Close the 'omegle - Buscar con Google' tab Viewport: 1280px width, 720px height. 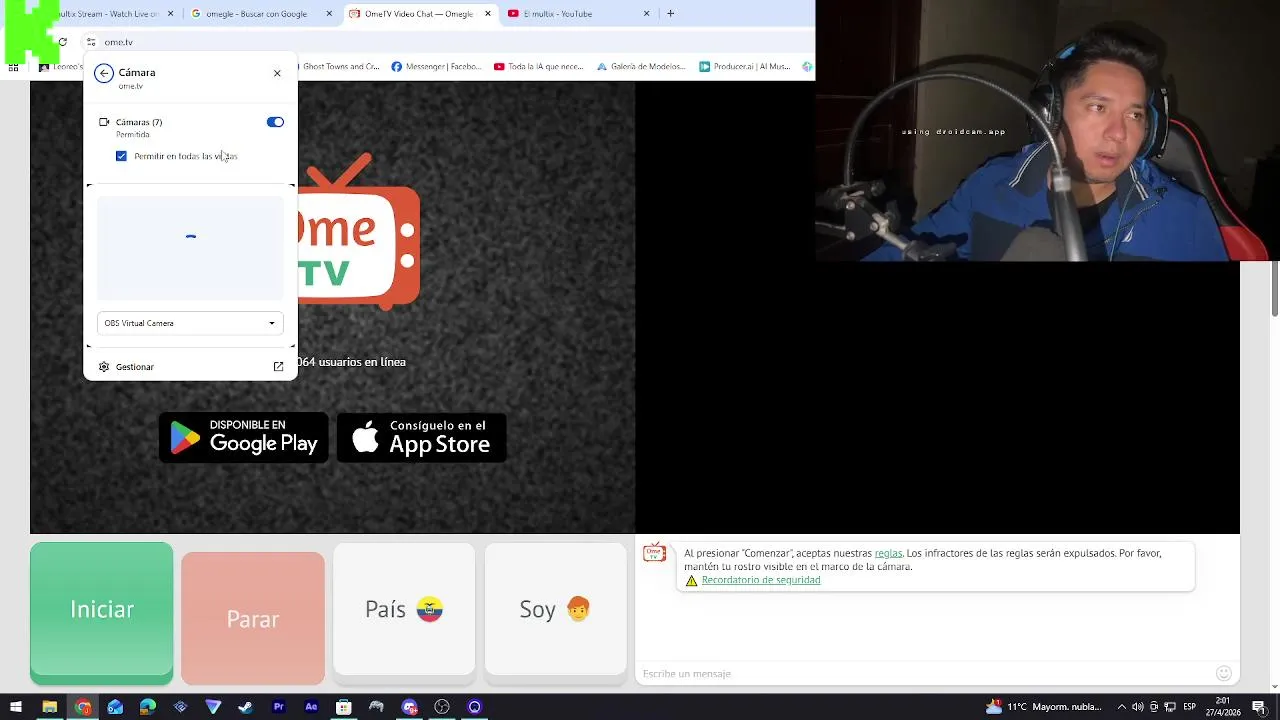coord(329,14)
